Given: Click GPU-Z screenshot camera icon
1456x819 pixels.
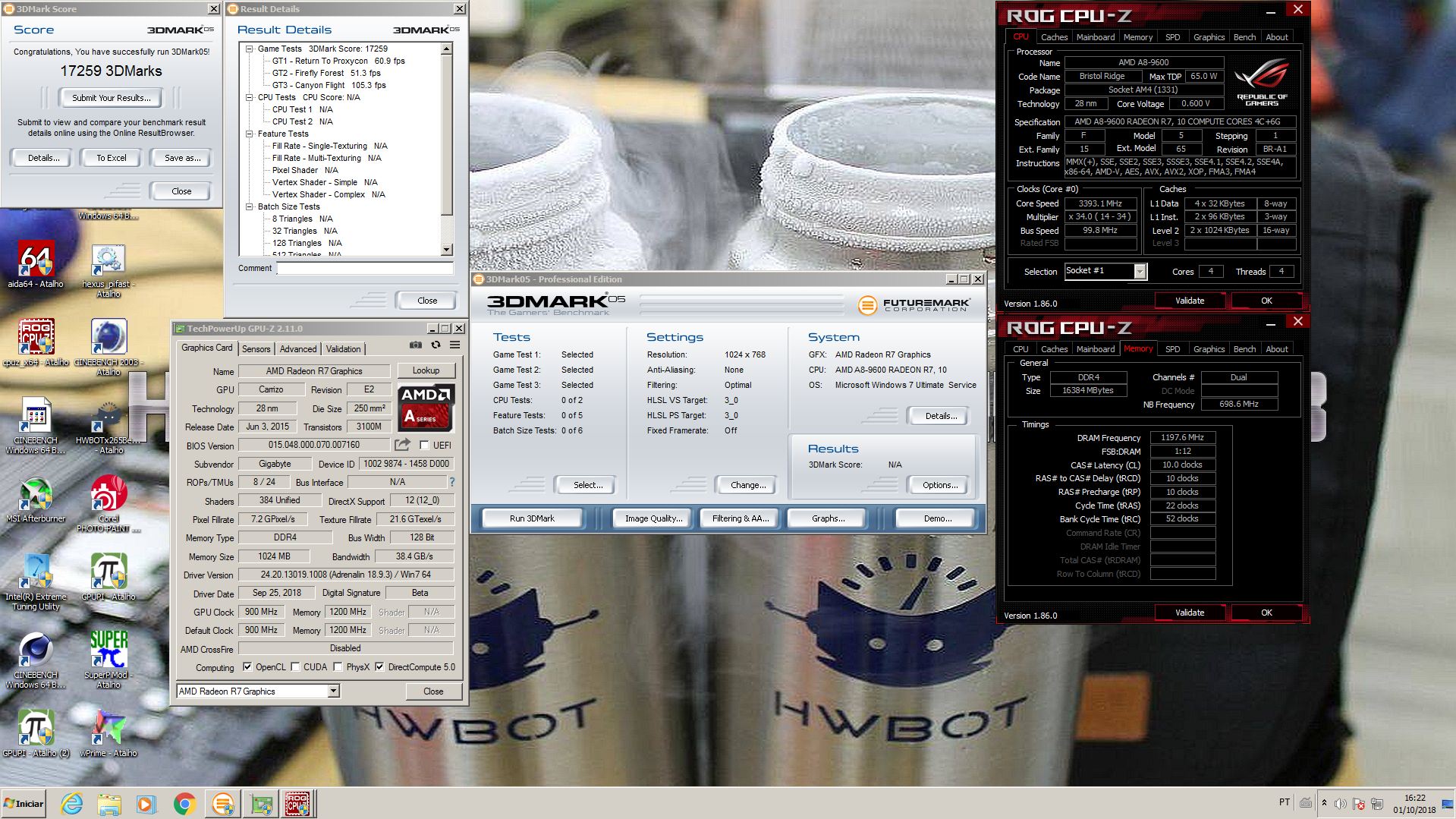Looking at the screenshot, I should pyautogui.click(x=416, y=345).
